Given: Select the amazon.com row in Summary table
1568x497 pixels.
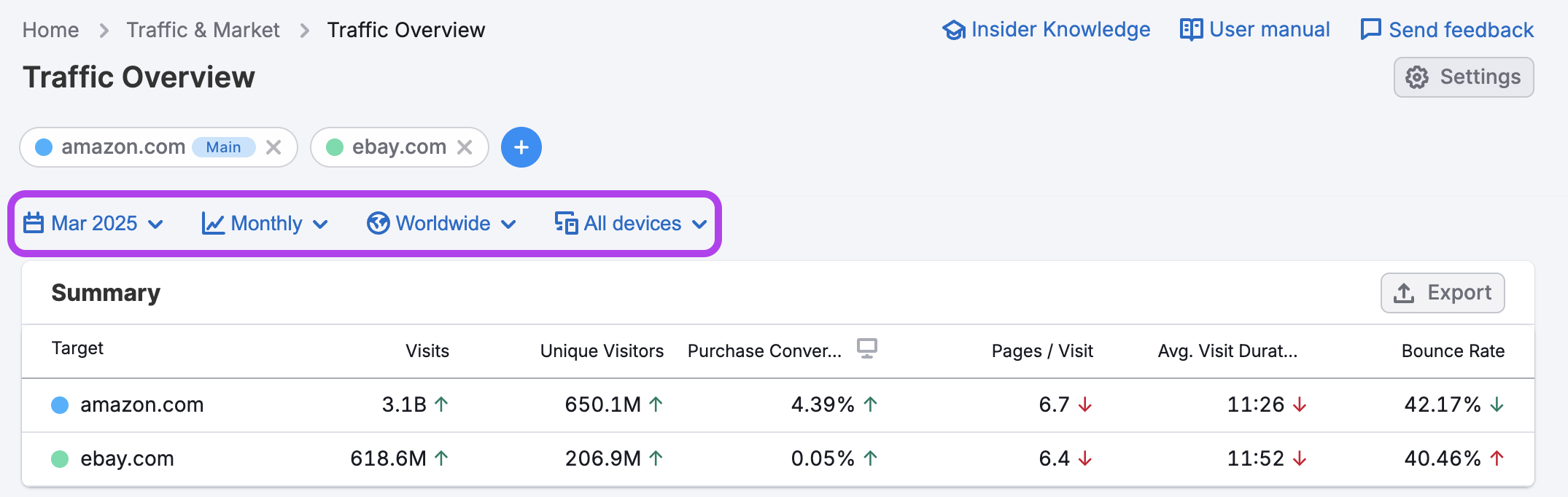Looking at the screenshot, I should pos(141,405).
